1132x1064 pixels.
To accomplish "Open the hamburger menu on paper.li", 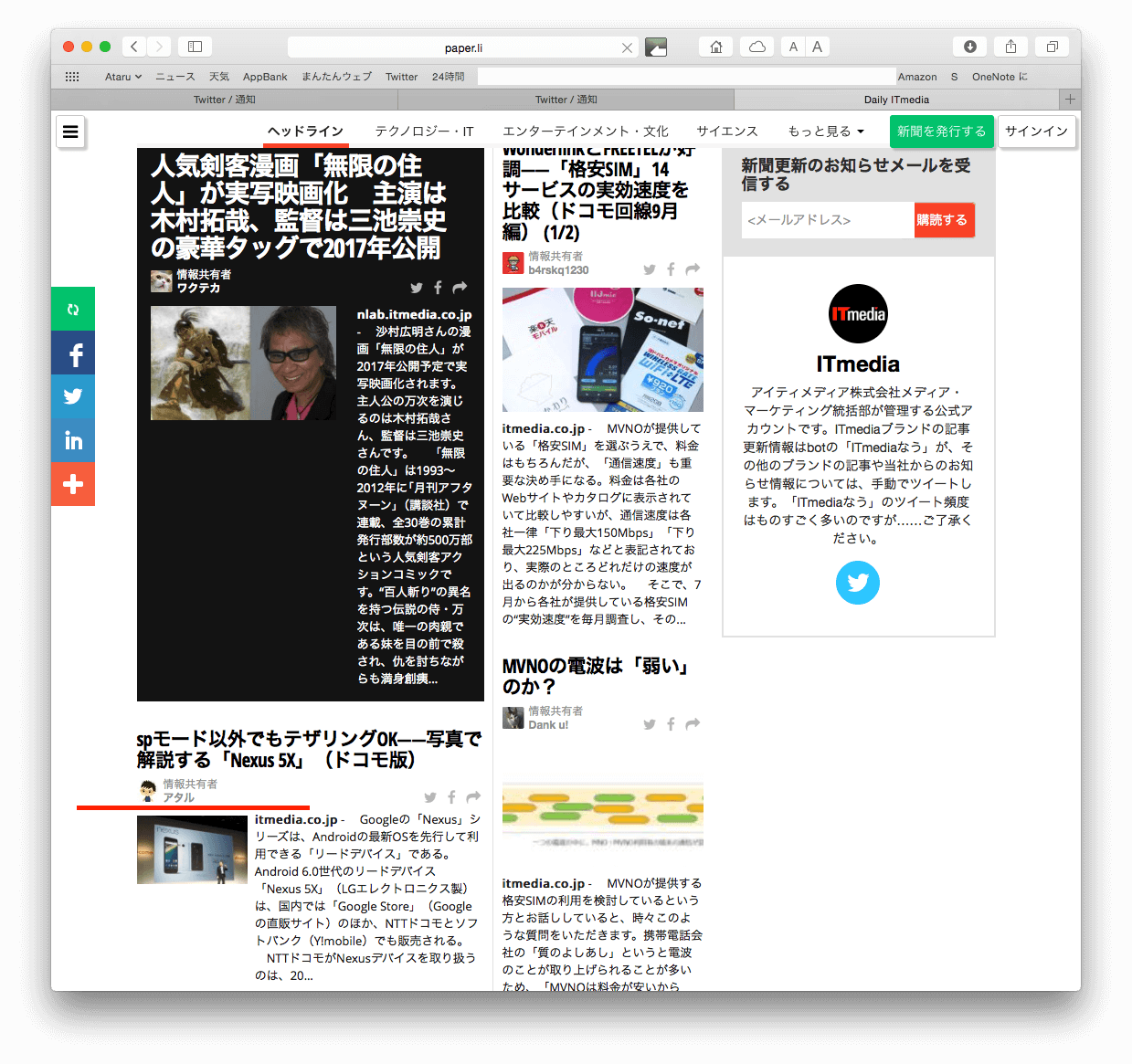I will 70,132.
